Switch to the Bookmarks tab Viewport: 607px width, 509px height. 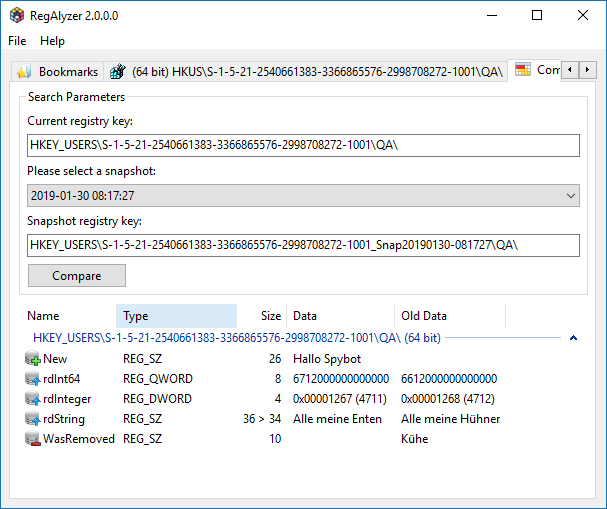point(57,72)
